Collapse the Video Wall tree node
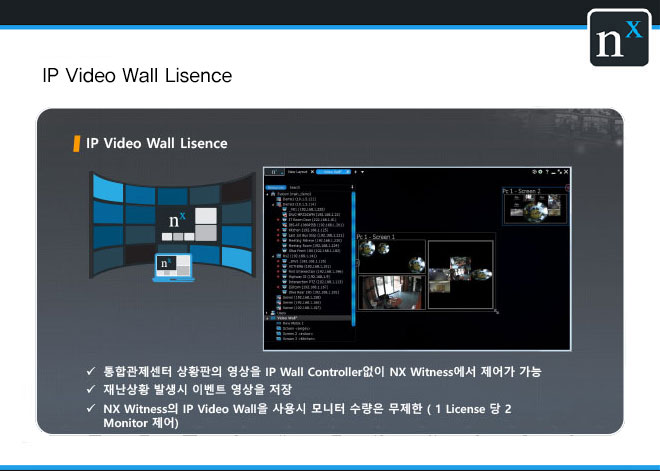 tap(267, 318)
